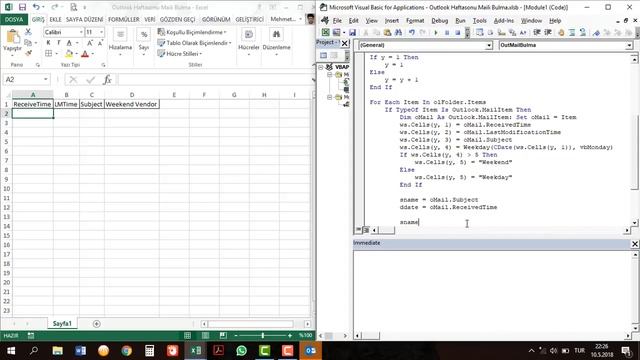The image size is (640, 360).
Task: Click the Indent icon in VBA Edit toolbar
Action: click(x=537, y=32)
